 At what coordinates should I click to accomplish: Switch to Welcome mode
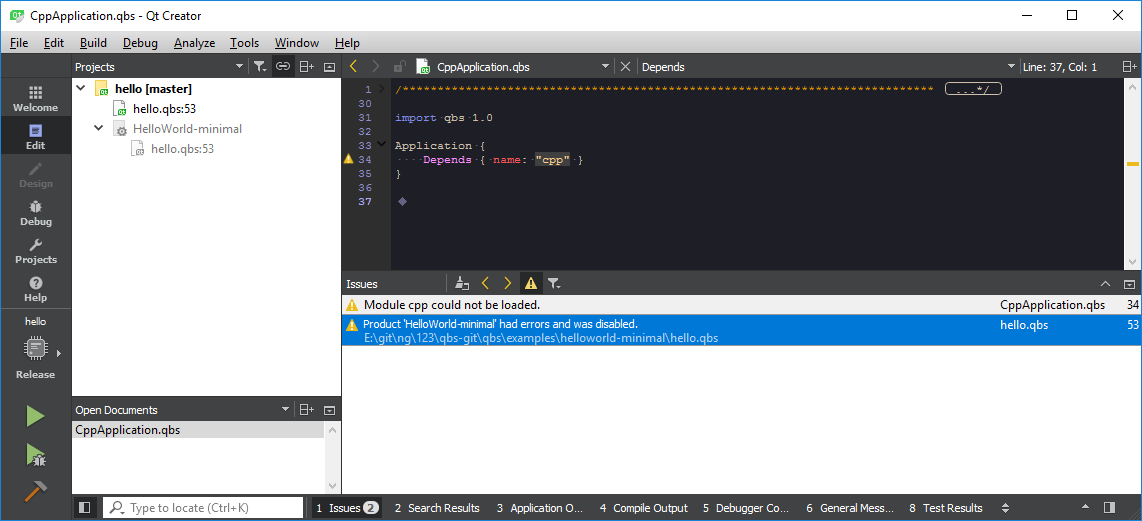click(35, 98)
